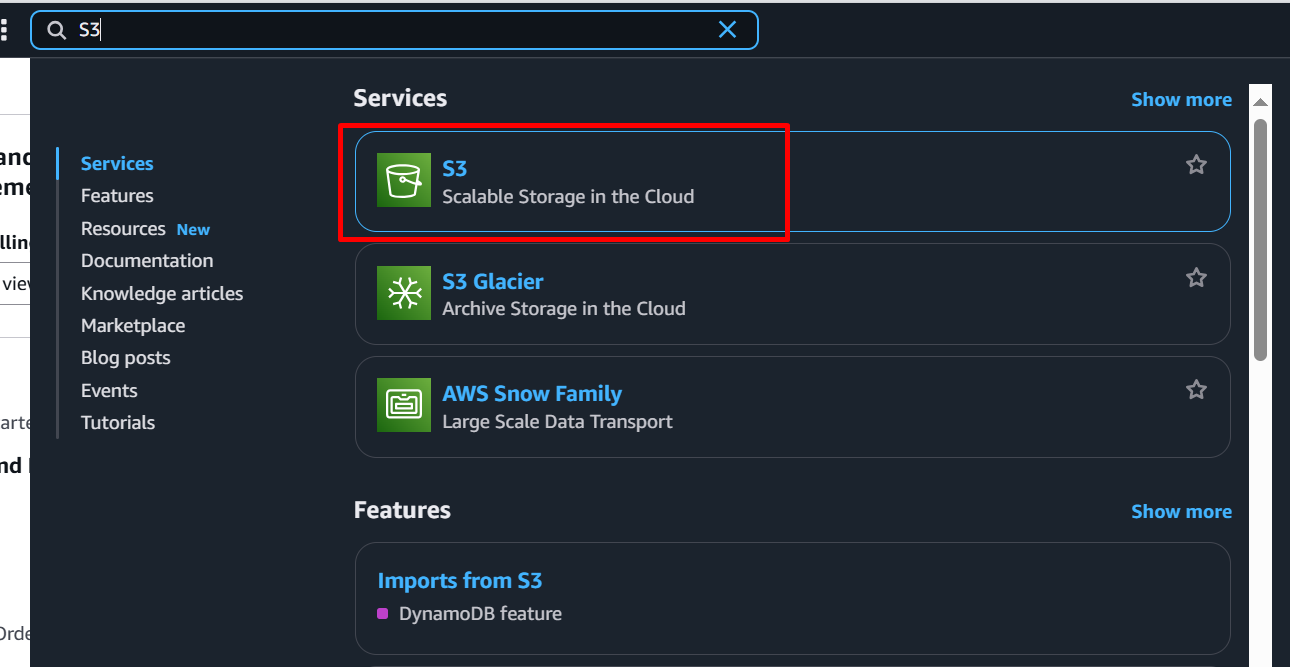Screen dimensions: 1290x667
Task: Clear the search field with the X
Action: coord(727,30)
